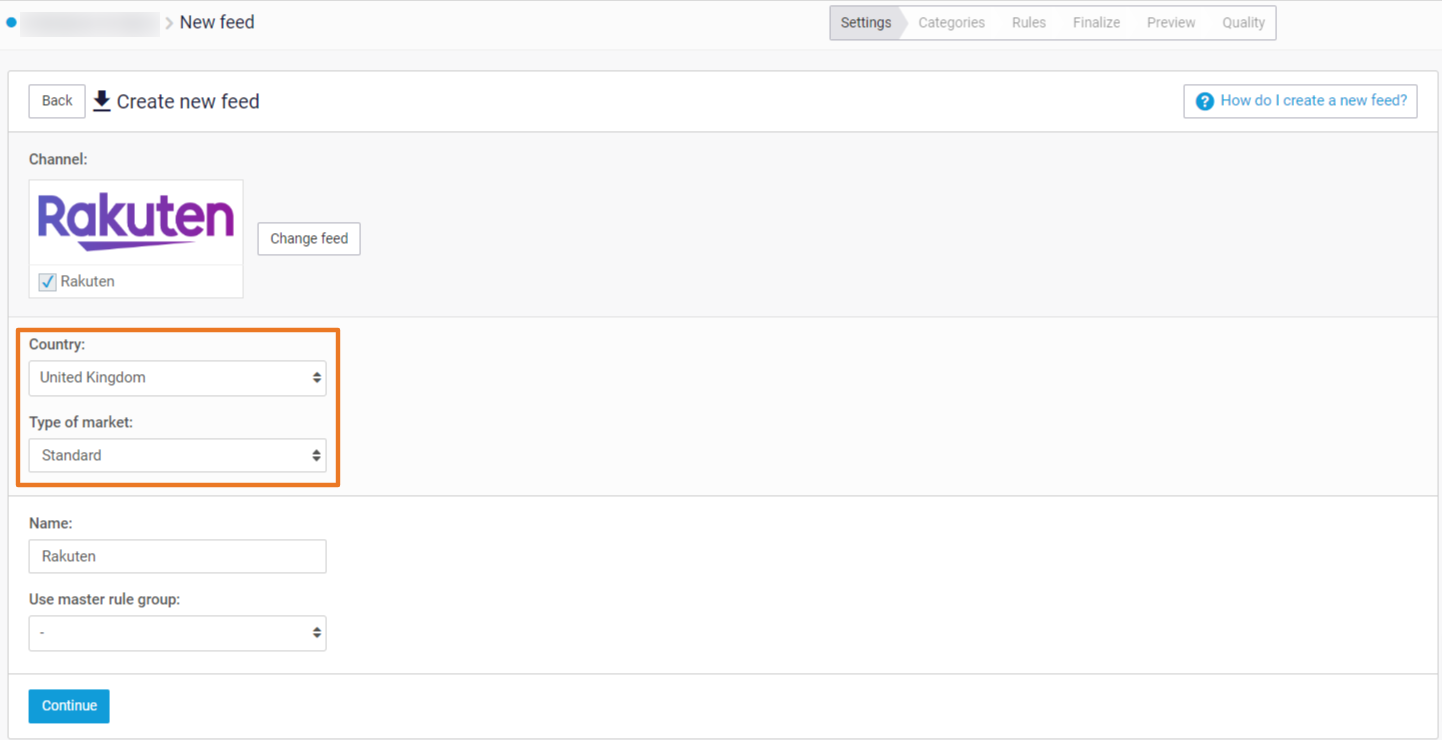Click the 'Country:' label

pos(57,344)
